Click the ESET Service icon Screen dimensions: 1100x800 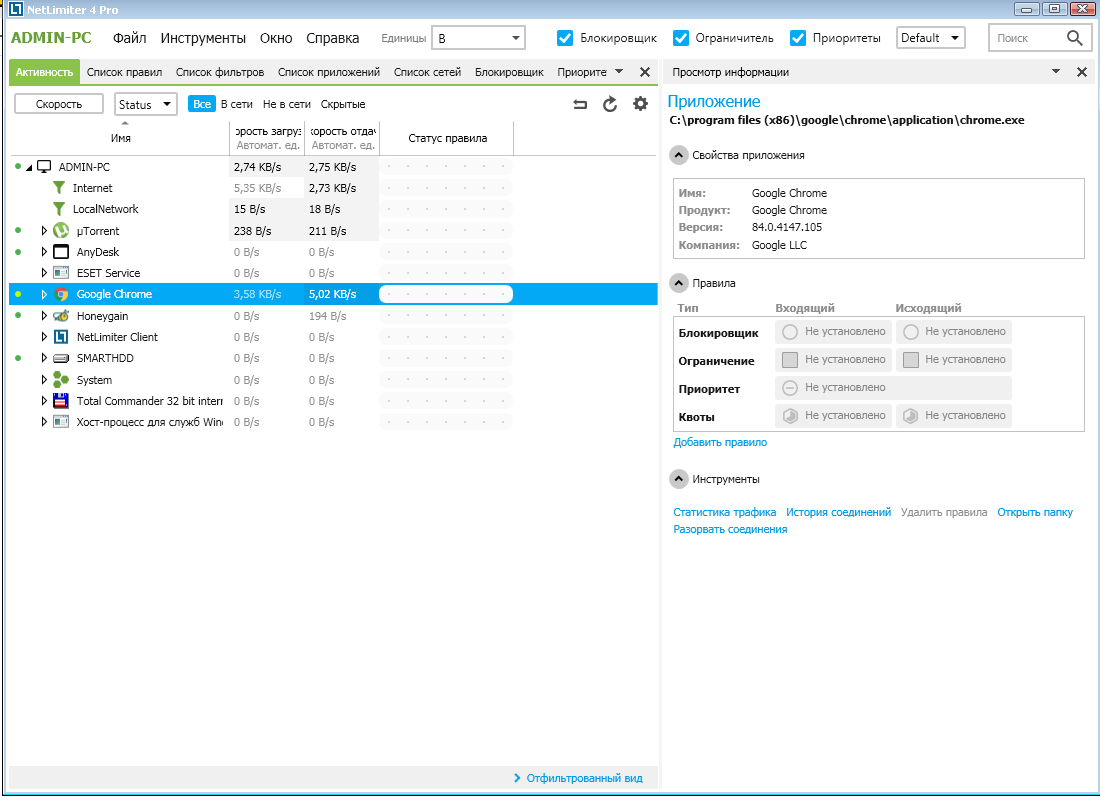[61, 273]
